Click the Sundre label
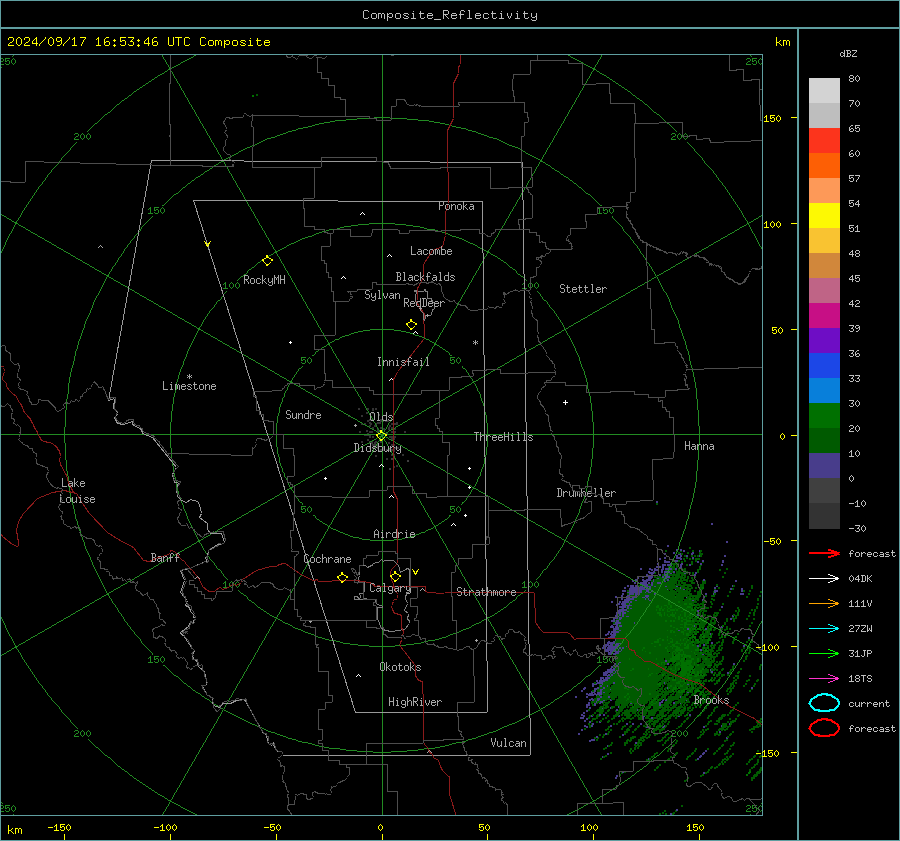 304,415
